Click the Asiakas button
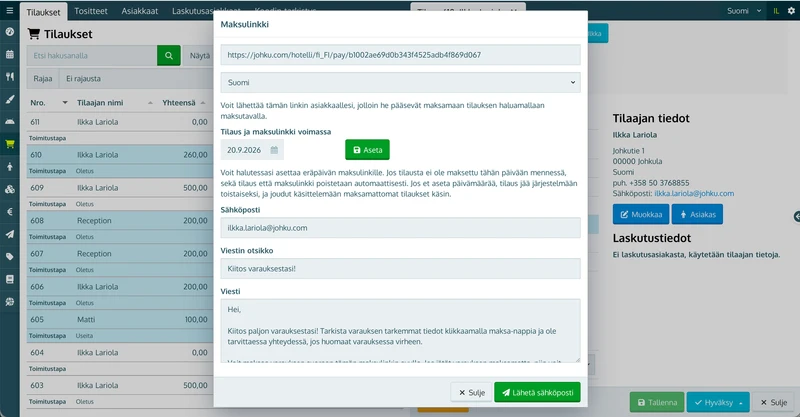Screen dimensions: 800x417 (x=697, y=214)
